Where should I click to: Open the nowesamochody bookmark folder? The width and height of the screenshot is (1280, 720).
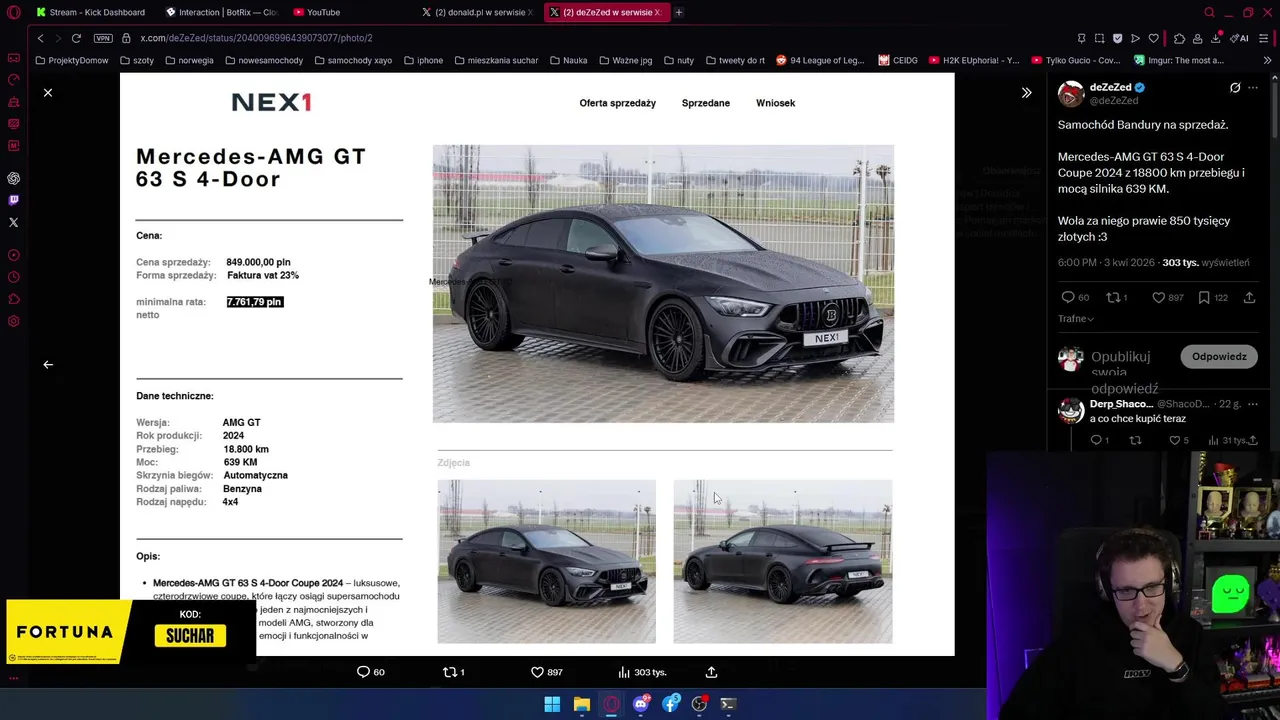pyautogui.click(x=264, y=60)
